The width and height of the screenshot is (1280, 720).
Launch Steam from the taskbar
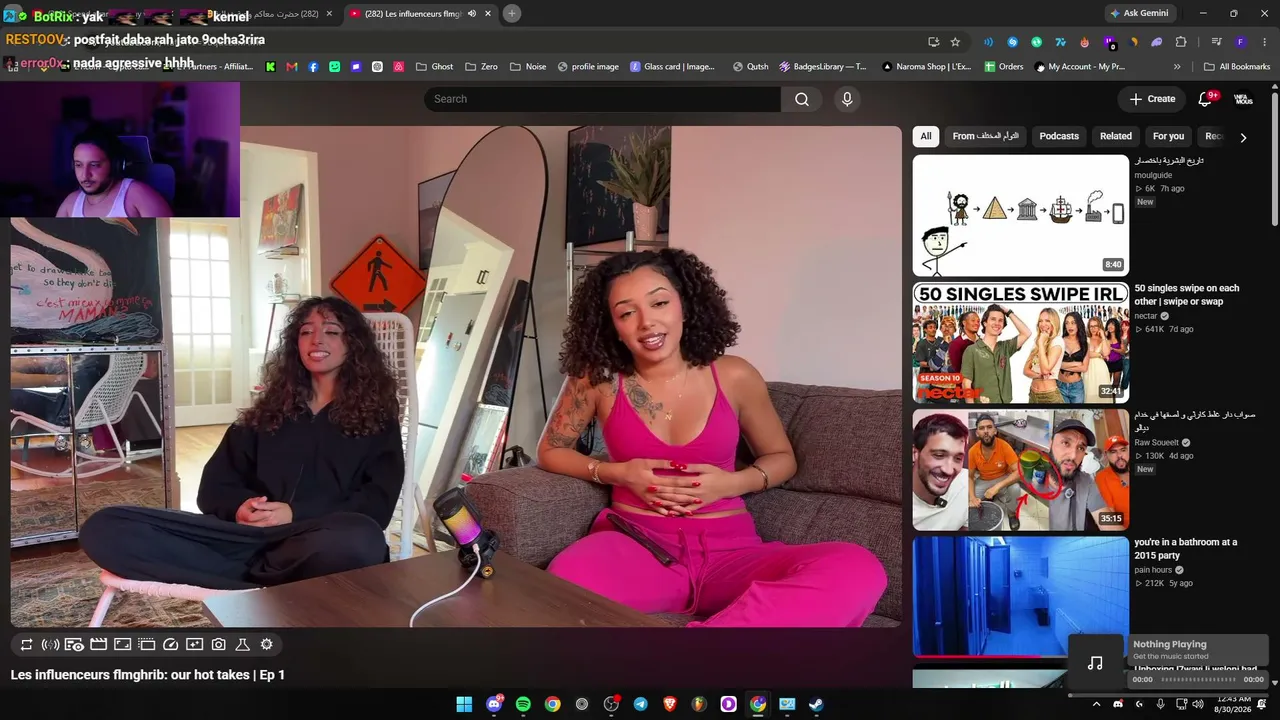coord(816,704)
